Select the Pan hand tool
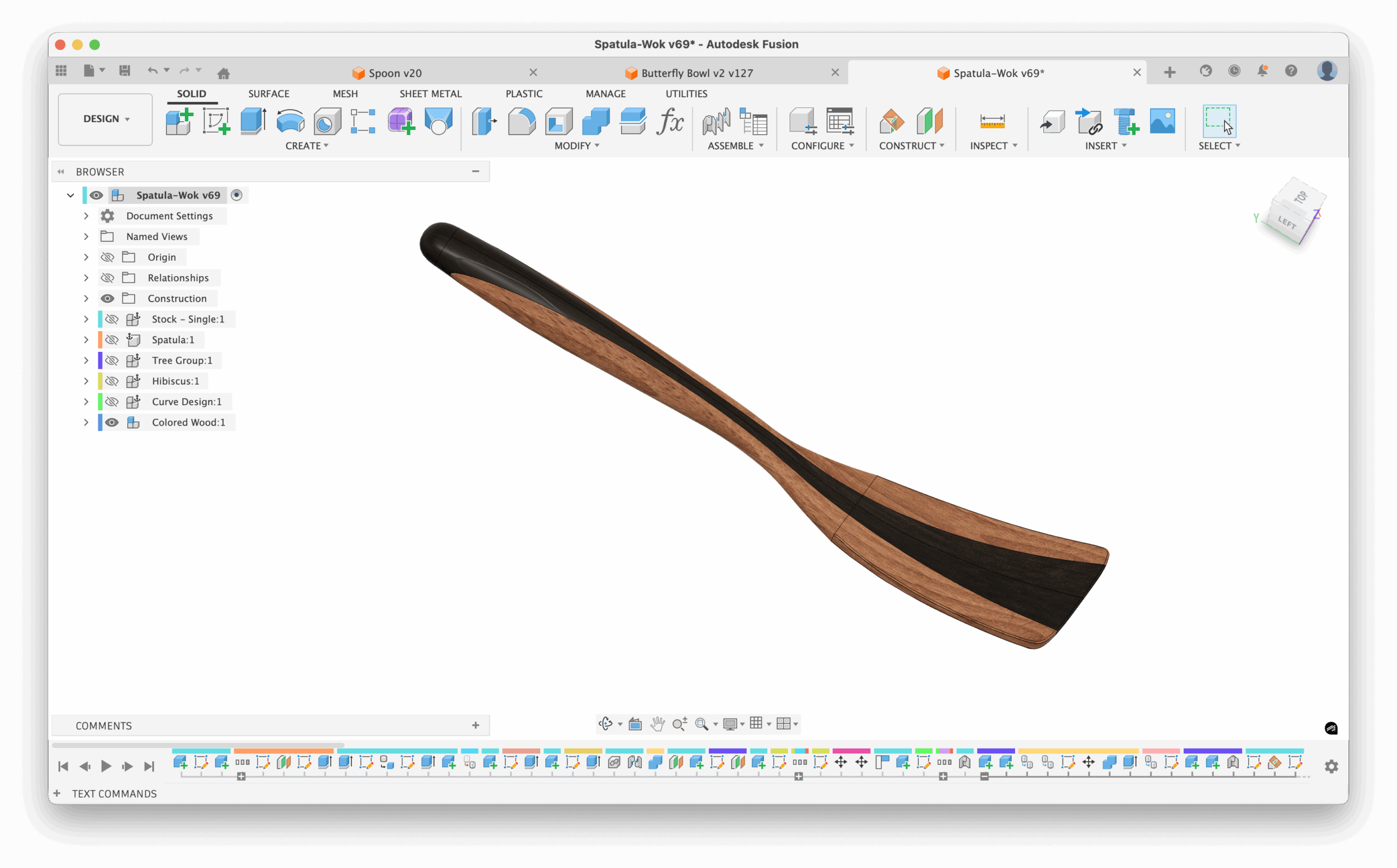The width and height of the screenshot is (1397, 868). pos(658,724)
